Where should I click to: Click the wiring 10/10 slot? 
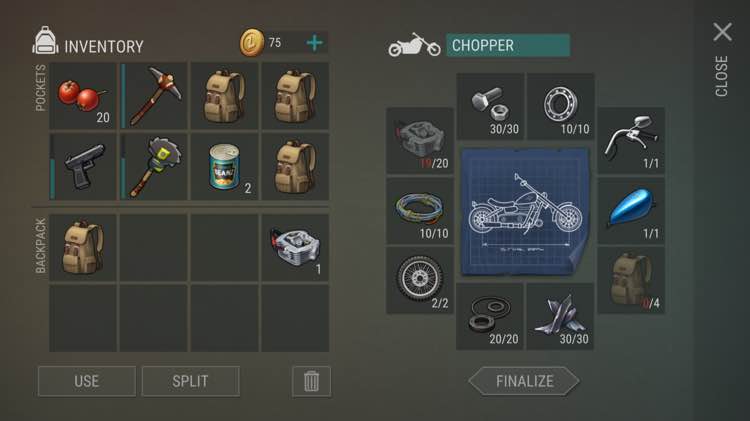coord(419,210)
